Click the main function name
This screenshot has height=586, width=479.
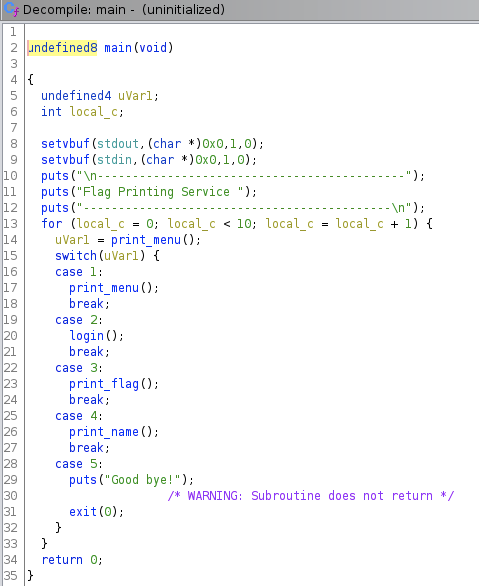[118, 48]
